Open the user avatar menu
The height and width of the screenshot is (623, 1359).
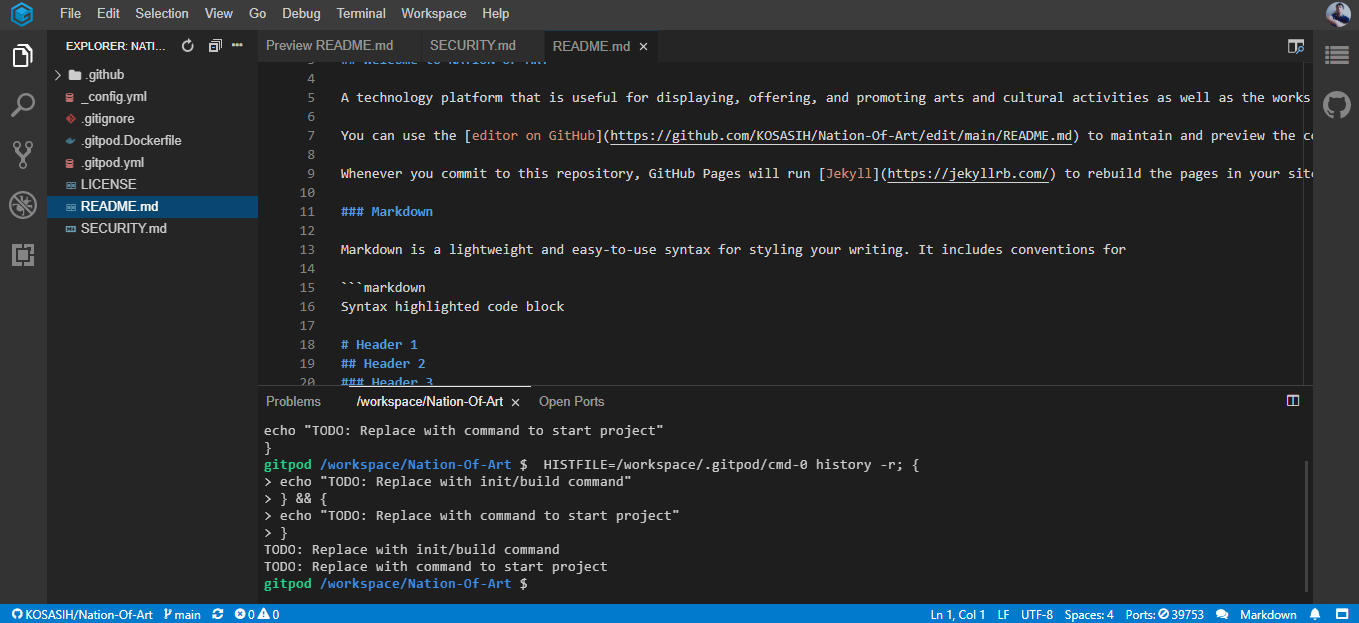click(1338, 14)
